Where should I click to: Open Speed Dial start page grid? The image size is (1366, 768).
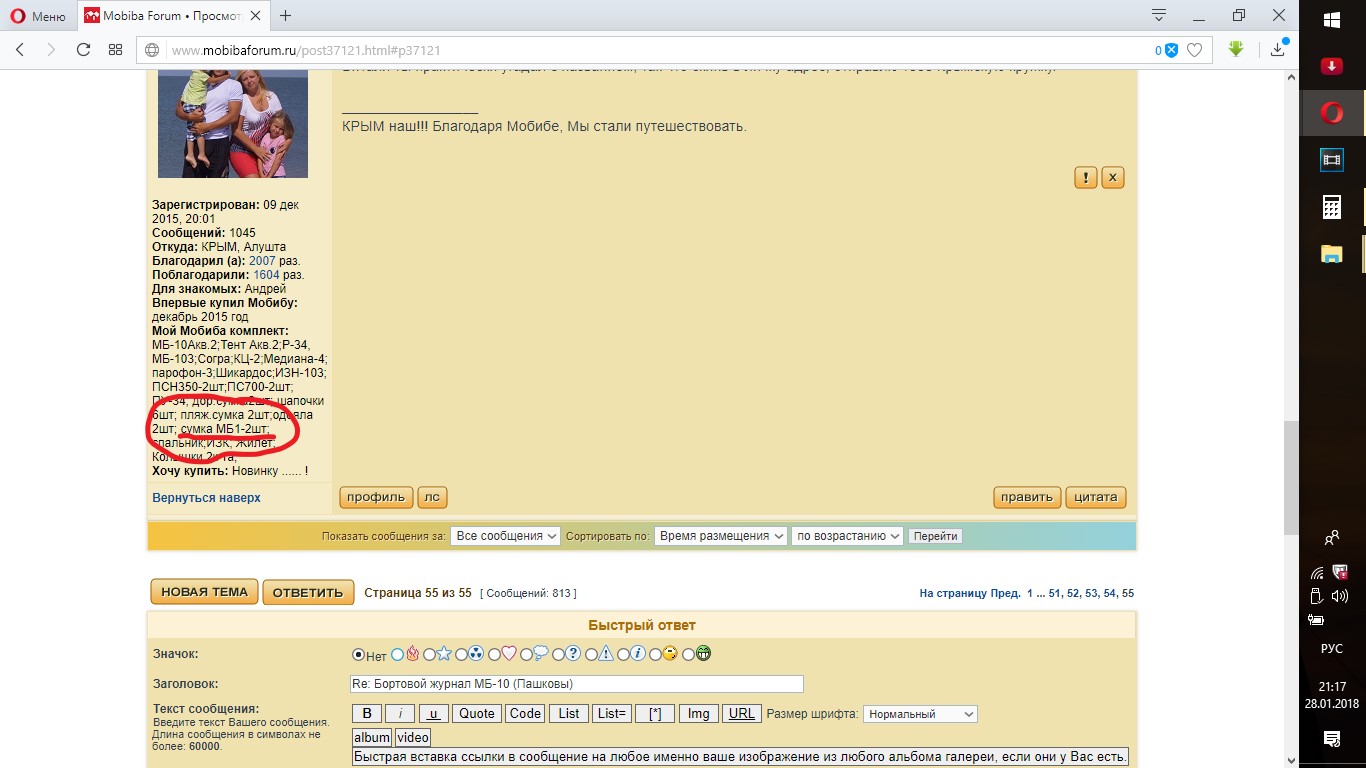pyautogui.click(x=115, y=49)
